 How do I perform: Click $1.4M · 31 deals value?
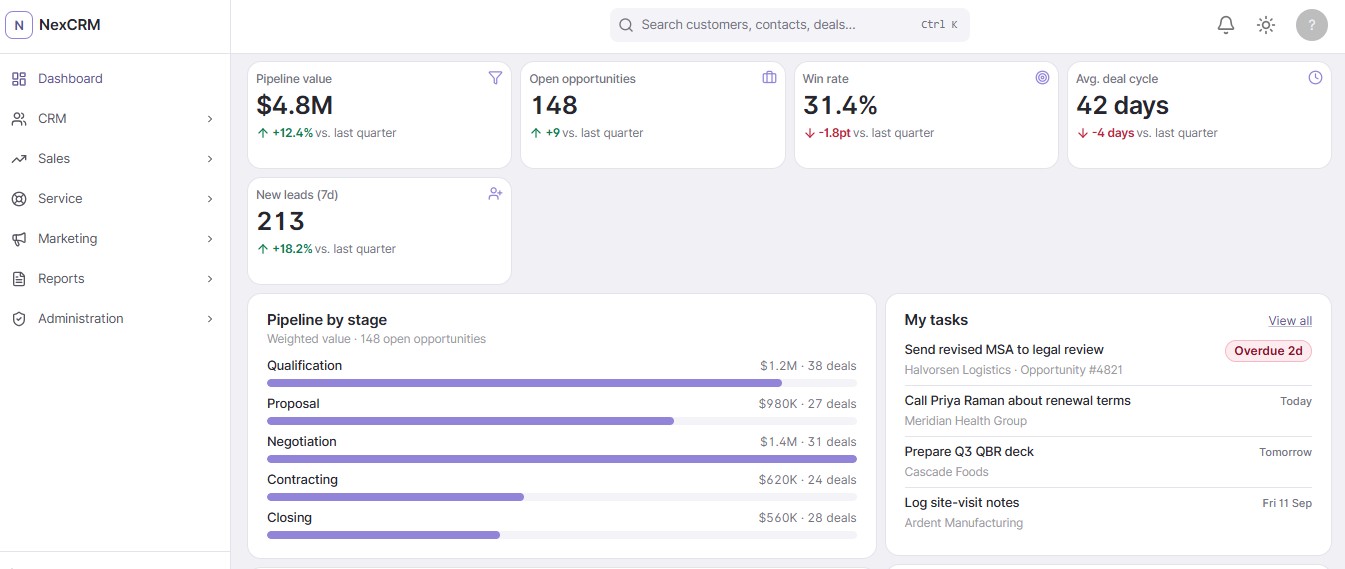click(x=808, y=442)
